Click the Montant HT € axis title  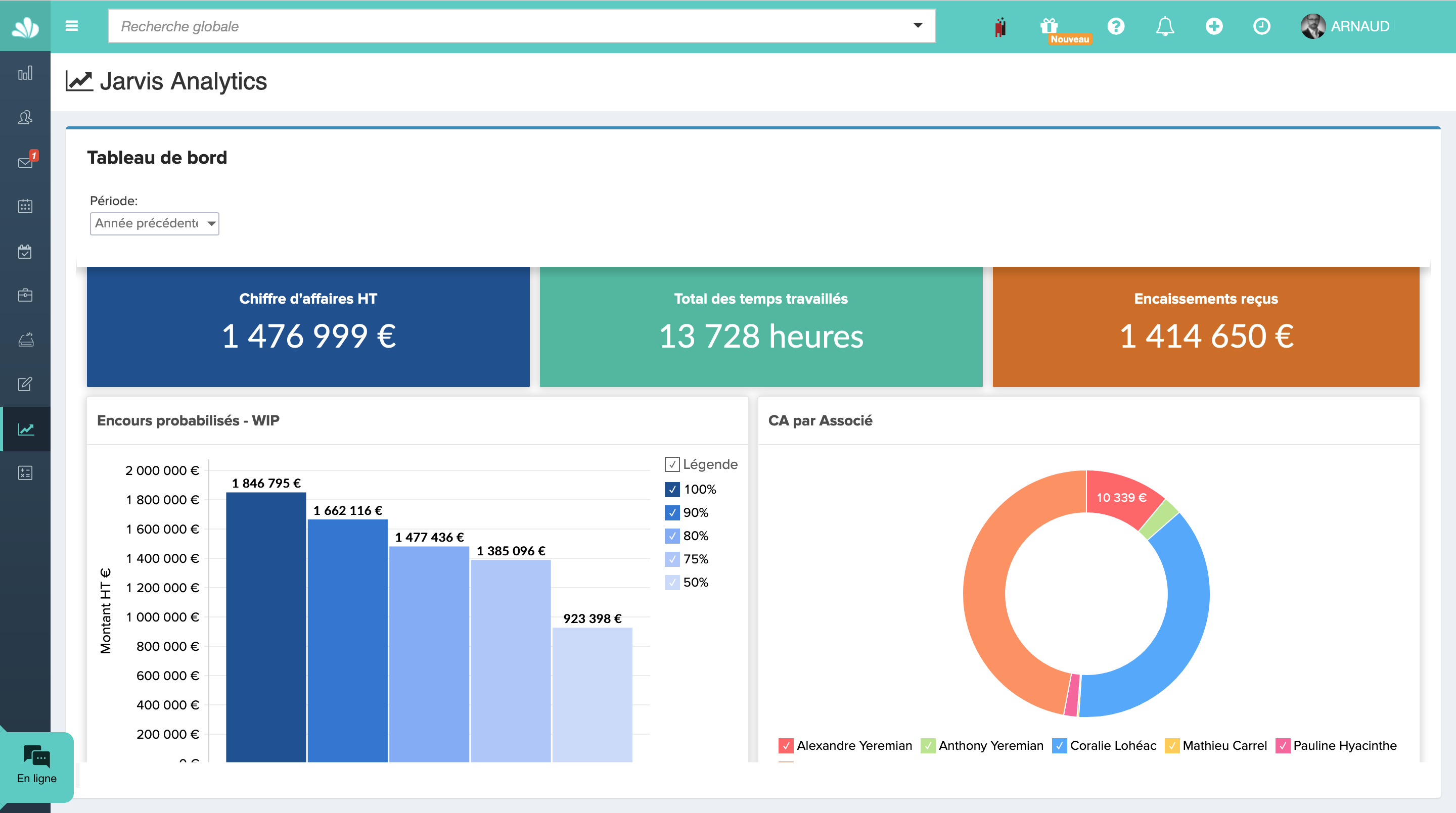click(x=106, y=611)
